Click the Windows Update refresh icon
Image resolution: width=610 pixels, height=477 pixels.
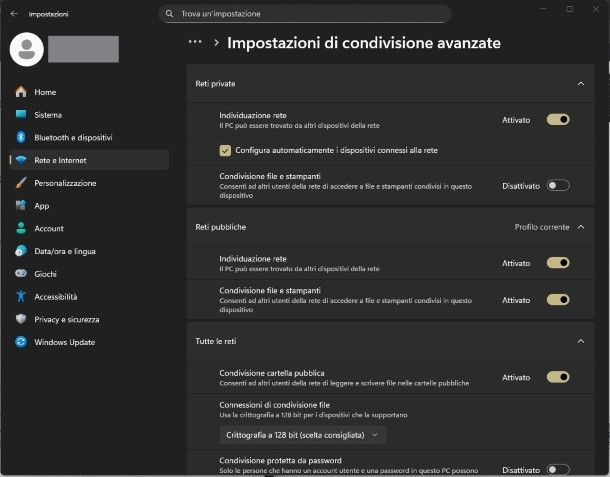coord(21,342)
